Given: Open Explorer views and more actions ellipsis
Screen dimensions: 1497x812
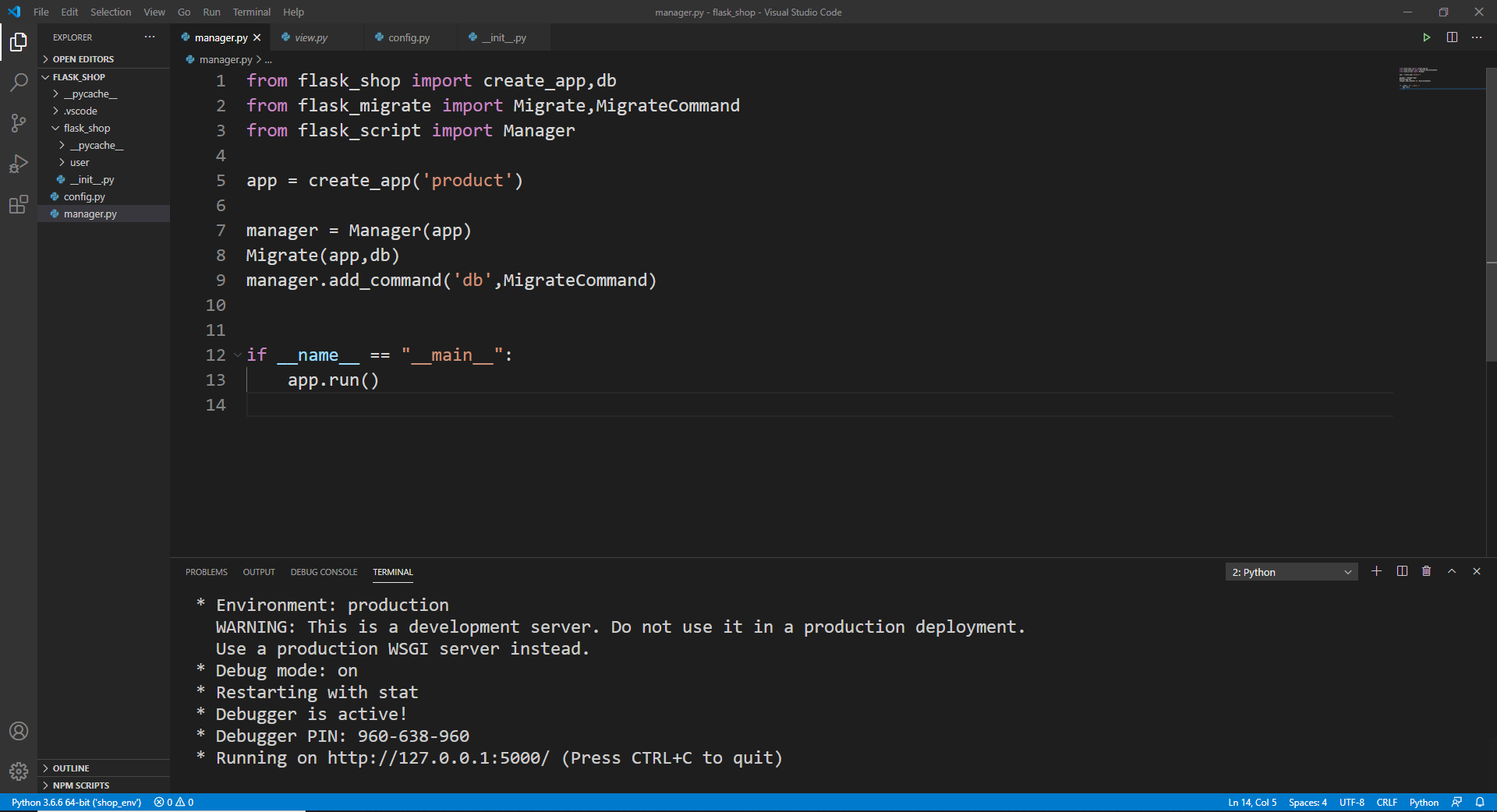Looking at the screenshot, I should click(150, 37).
